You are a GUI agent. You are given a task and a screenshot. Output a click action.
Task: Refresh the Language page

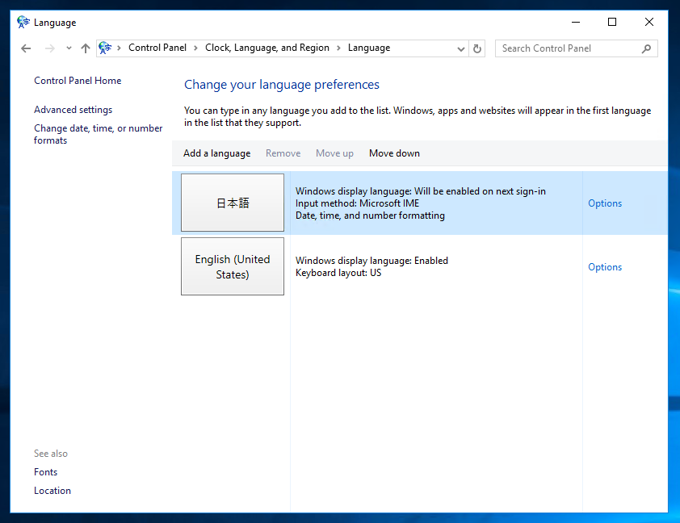[x=477, y=49]
